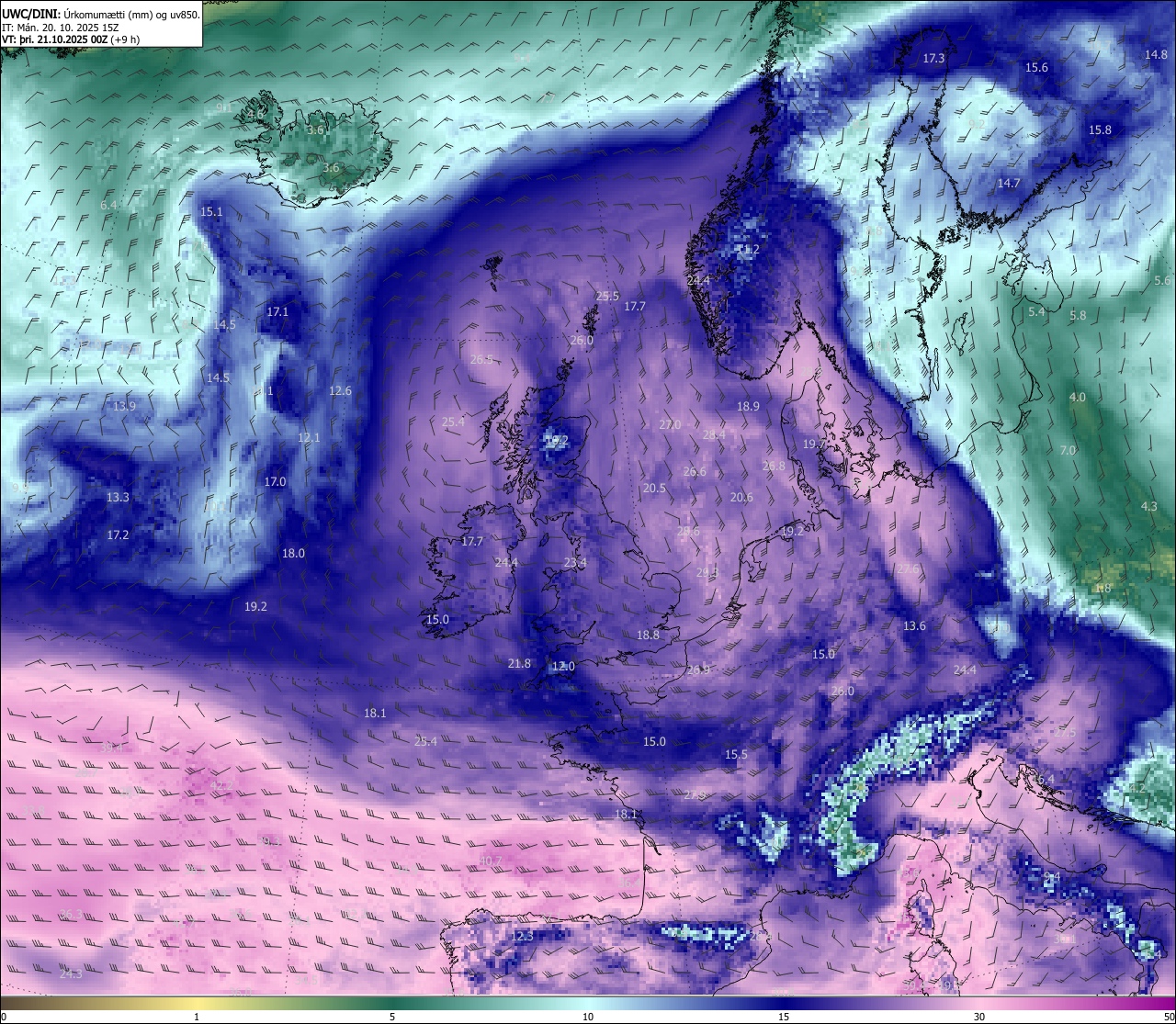Click the map value '17.3'
This screenshot has width=1176, height=1024.
click(933, 58)
